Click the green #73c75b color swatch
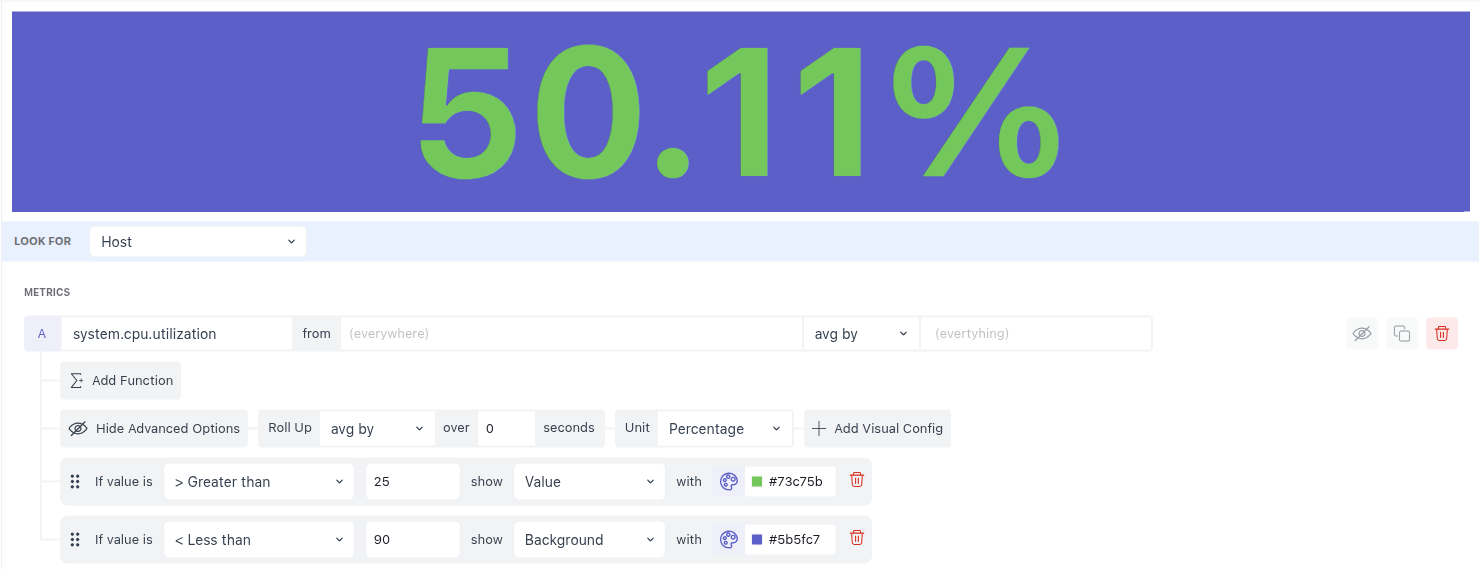 click(x=757, y=482)
